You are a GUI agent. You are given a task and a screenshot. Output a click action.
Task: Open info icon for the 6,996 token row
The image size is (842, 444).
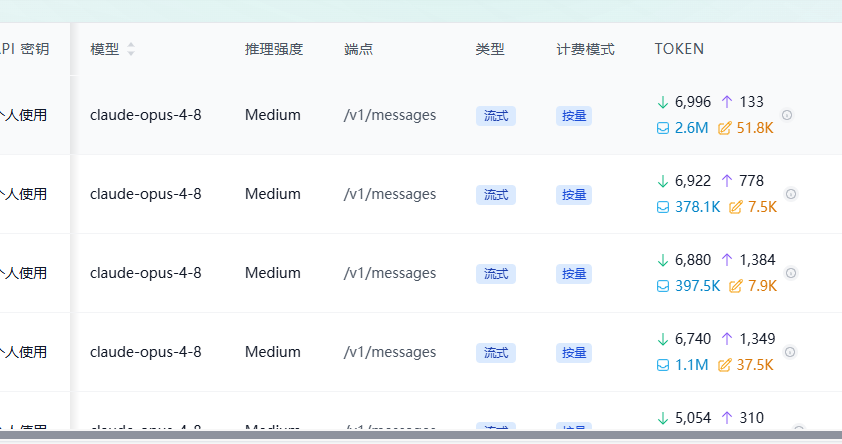[787, 115]
